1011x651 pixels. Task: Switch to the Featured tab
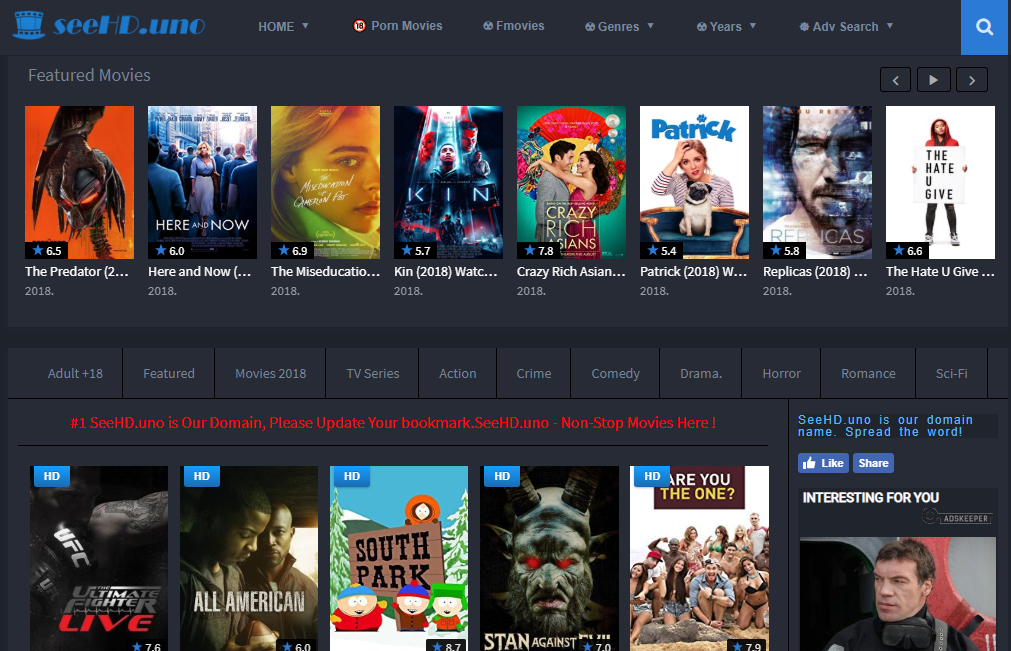click(168, 373)
